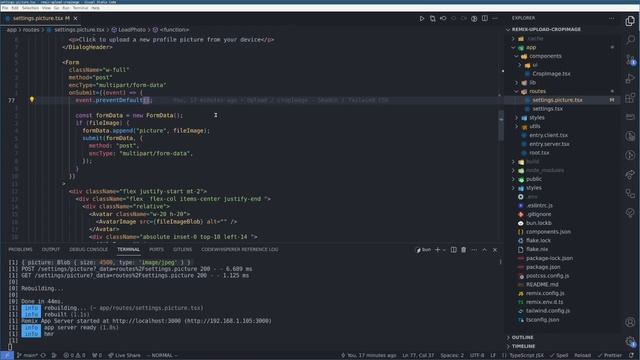Open Explorer panel More Actions ellipsis
This screenshot has width=640, height=360.
[x=611, y=18]
